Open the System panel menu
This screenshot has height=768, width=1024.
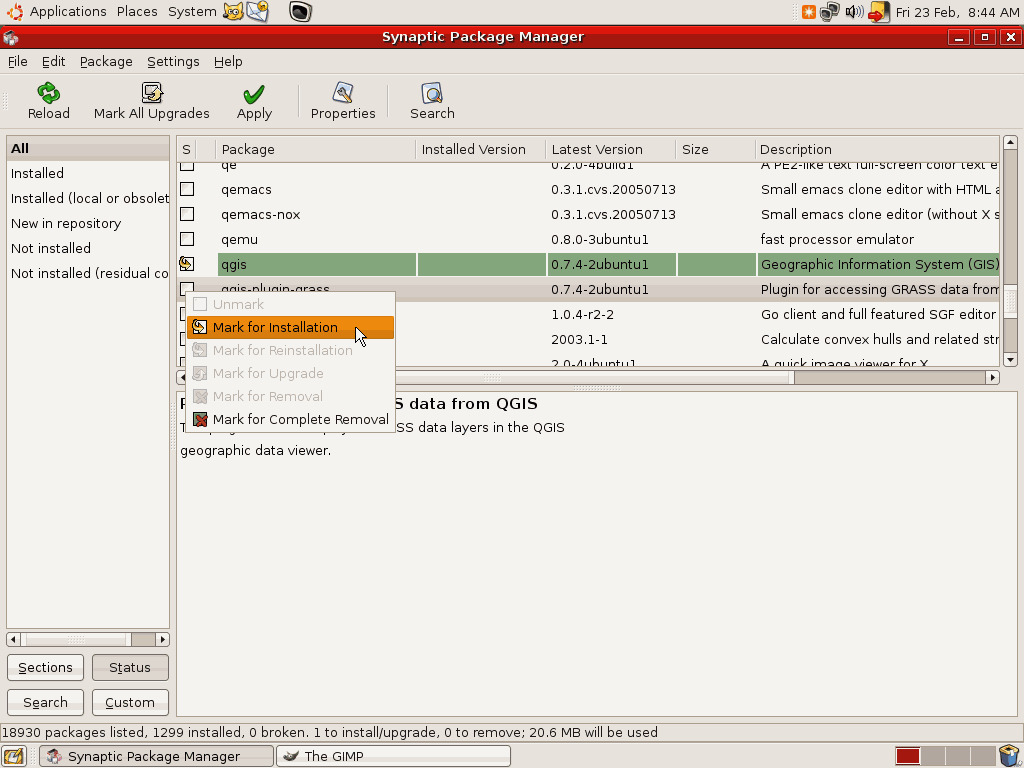coord(192,12)
